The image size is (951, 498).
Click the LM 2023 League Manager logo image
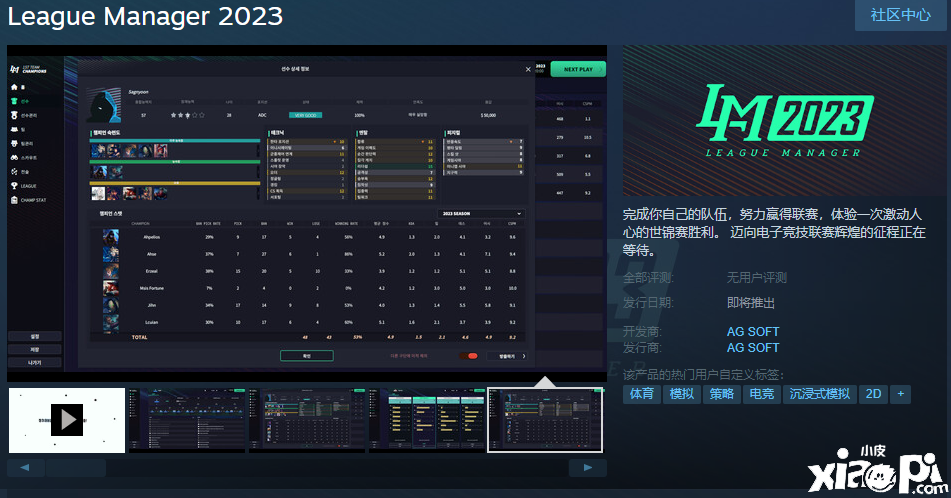784,120
